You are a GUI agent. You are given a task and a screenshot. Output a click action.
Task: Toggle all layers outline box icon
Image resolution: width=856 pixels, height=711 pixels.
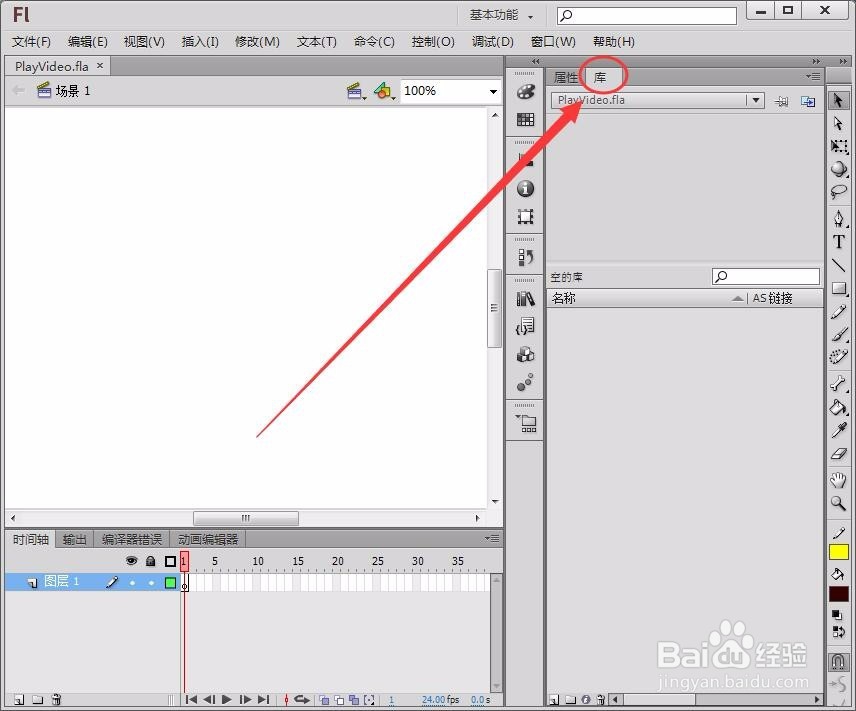170,561
